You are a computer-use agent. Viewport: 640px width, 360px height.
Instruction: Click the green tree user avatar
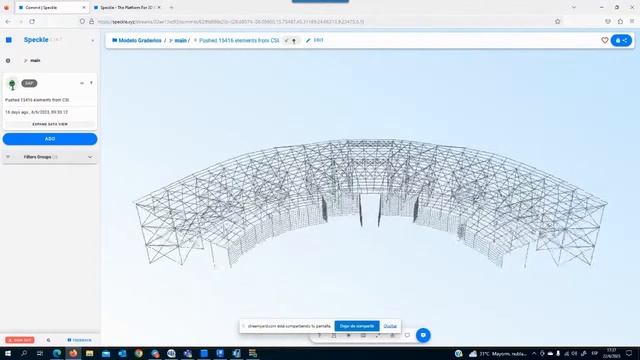click(x=12, y=84)
